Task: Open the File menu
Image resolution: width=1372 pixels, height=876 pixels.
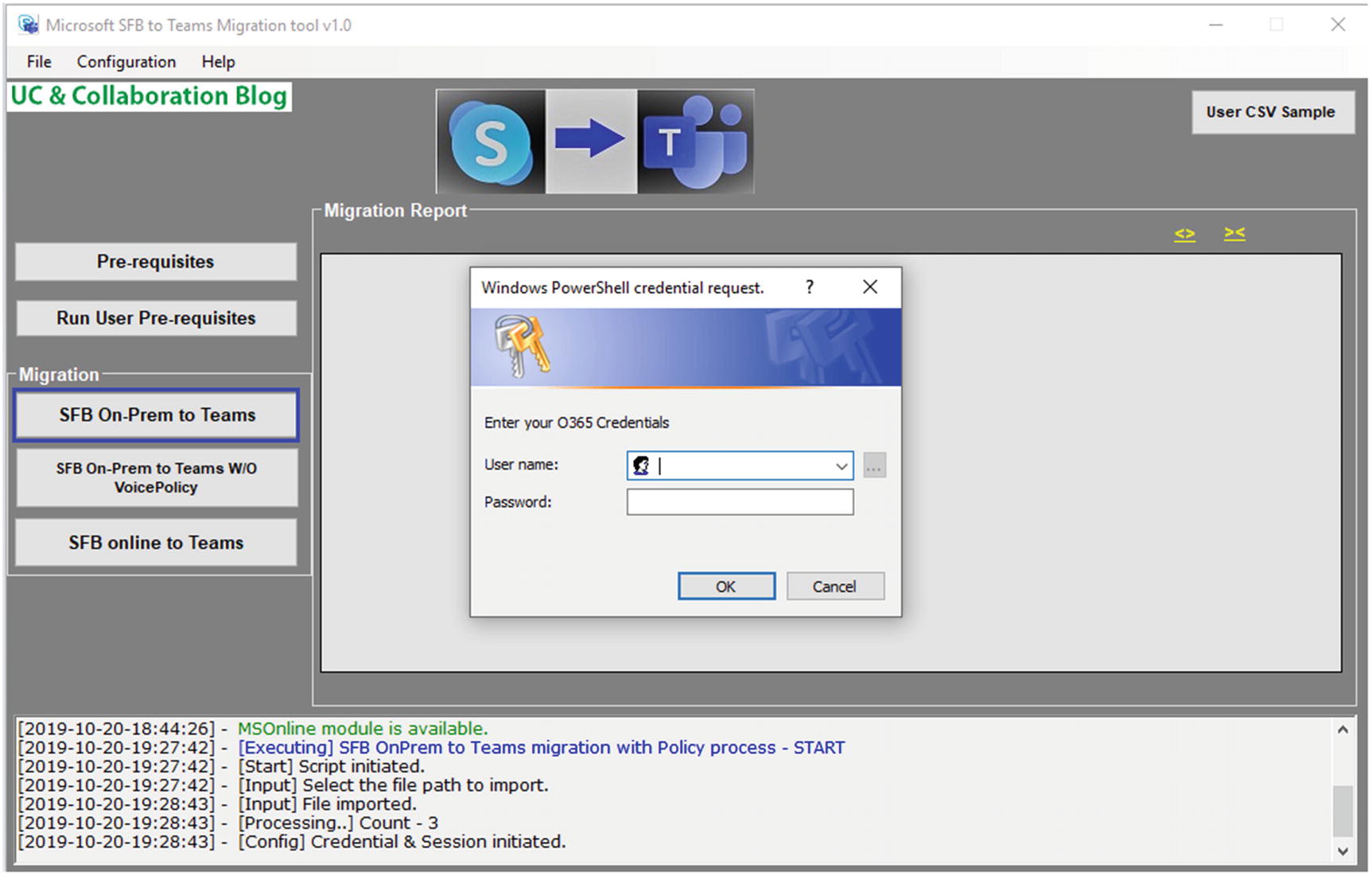Action: (38, 61)
